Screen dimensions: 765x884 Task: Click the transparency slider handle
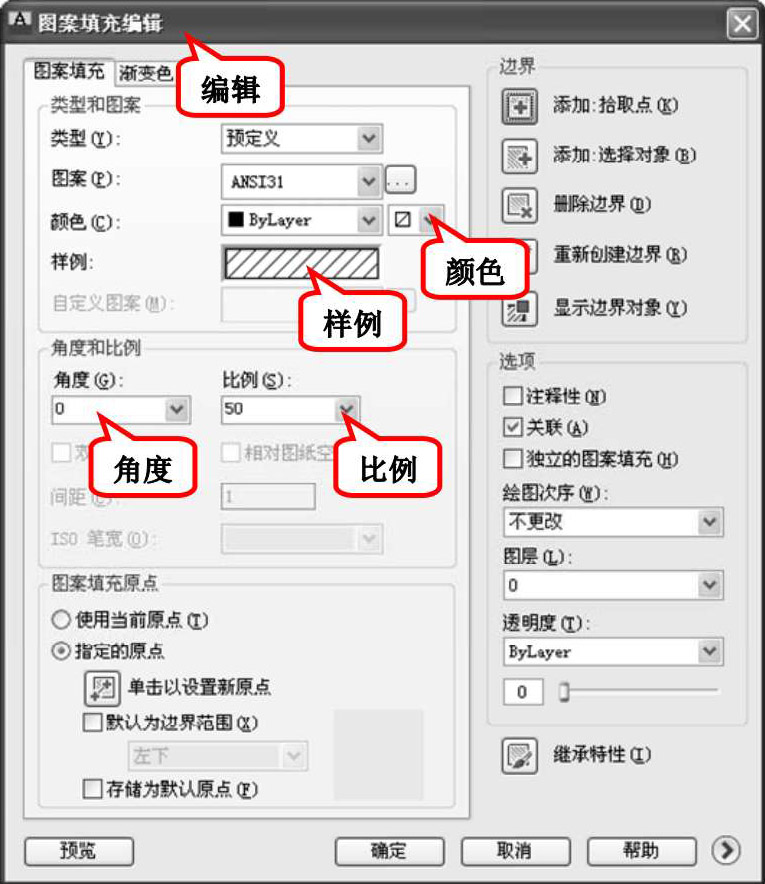tap(564, 692)
